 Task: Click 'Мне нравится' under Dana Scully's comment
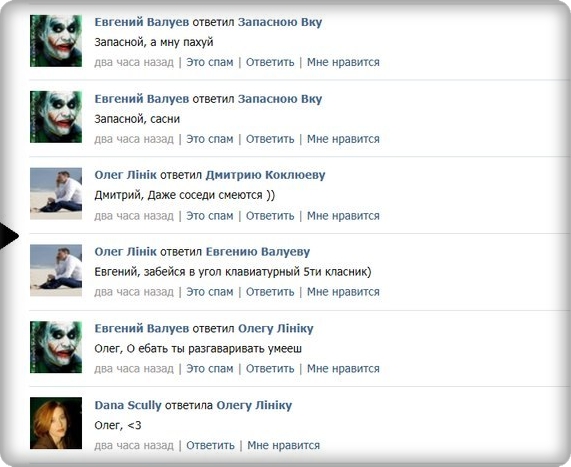(283, 445)
